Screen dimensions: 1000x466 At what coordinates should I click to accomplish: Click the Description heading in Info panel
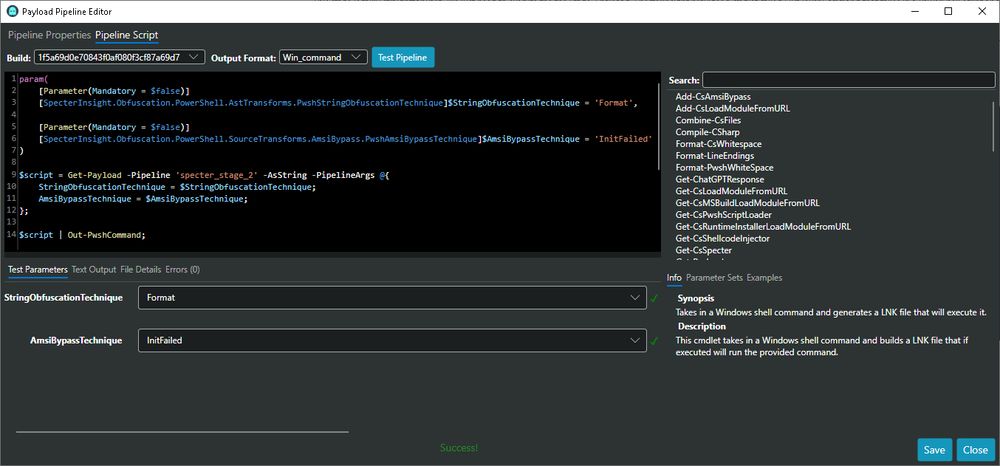point(702,326)
